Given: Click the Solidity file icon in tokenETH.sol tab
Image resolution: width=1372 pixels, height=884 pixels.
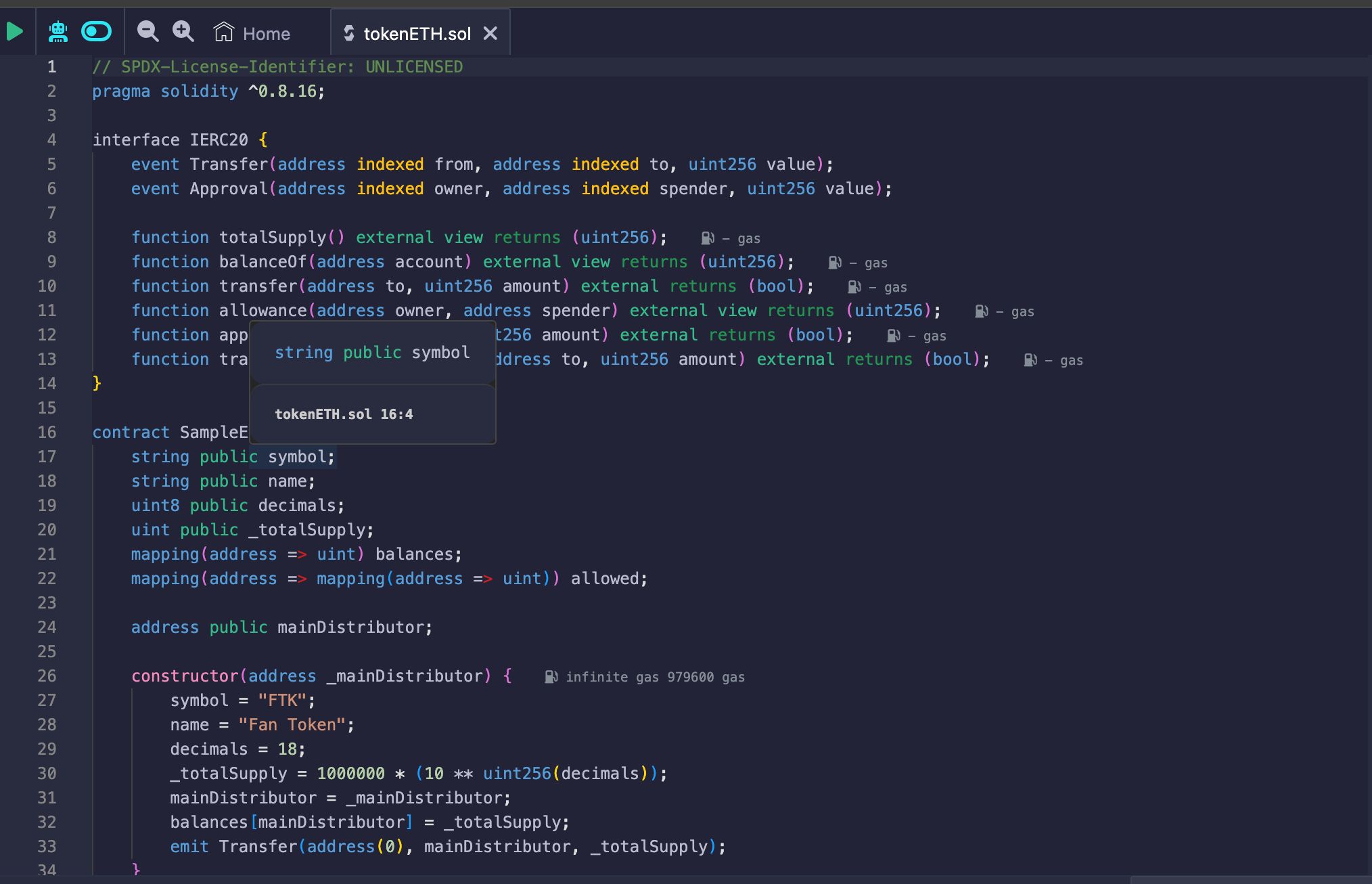Looking at the screenshot, I should 349,33.
